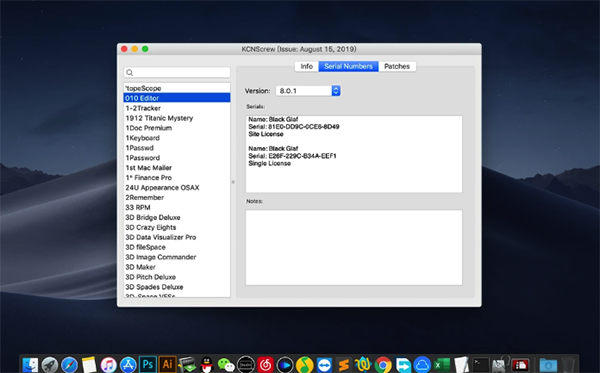Select 'topeScope in the list
This screenshot has width=600, height=373.
click(177, 88)
